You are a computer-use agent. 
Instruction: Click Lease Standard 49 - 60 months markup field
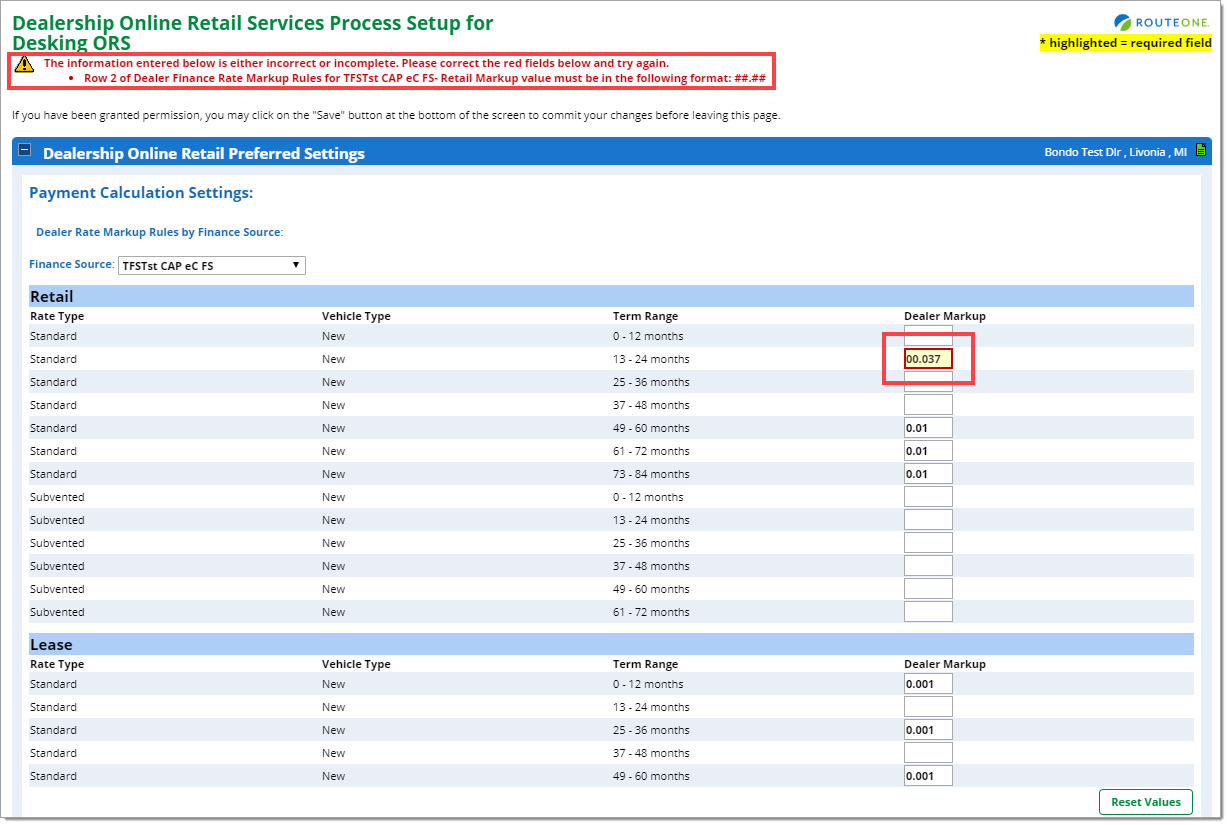[x=928, y=776]
